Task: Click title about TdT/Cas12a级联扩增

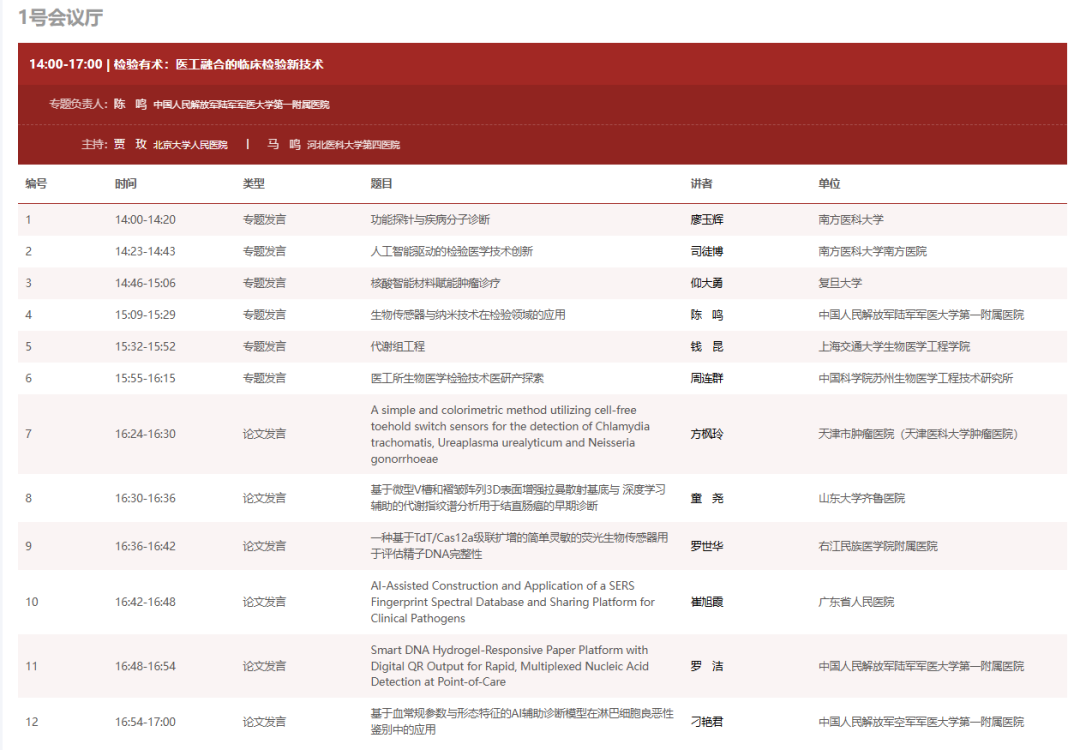Action: pyautogui.click(x=519, y=546)
